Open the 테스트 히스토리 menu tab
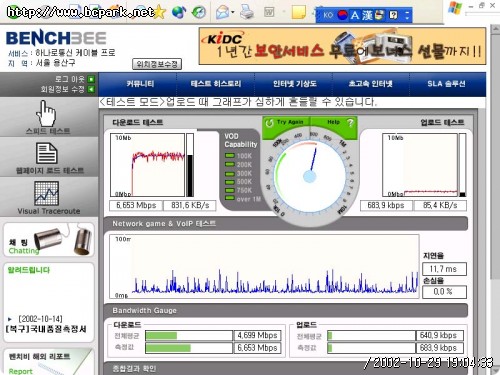 (216, 84)
